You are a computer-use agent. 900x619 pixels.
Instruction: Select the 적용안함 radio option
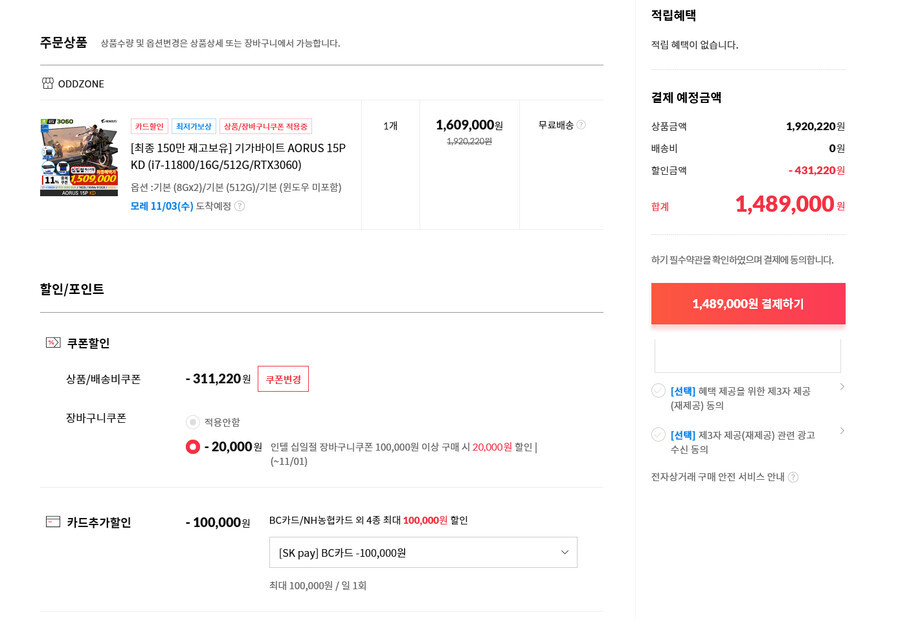pyautogui.click(x=193, y=422)
